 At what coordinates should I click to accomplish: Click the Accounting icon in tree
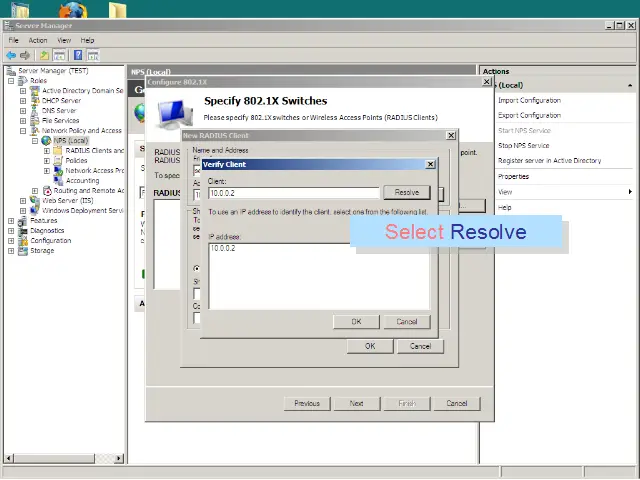(58, 180)
